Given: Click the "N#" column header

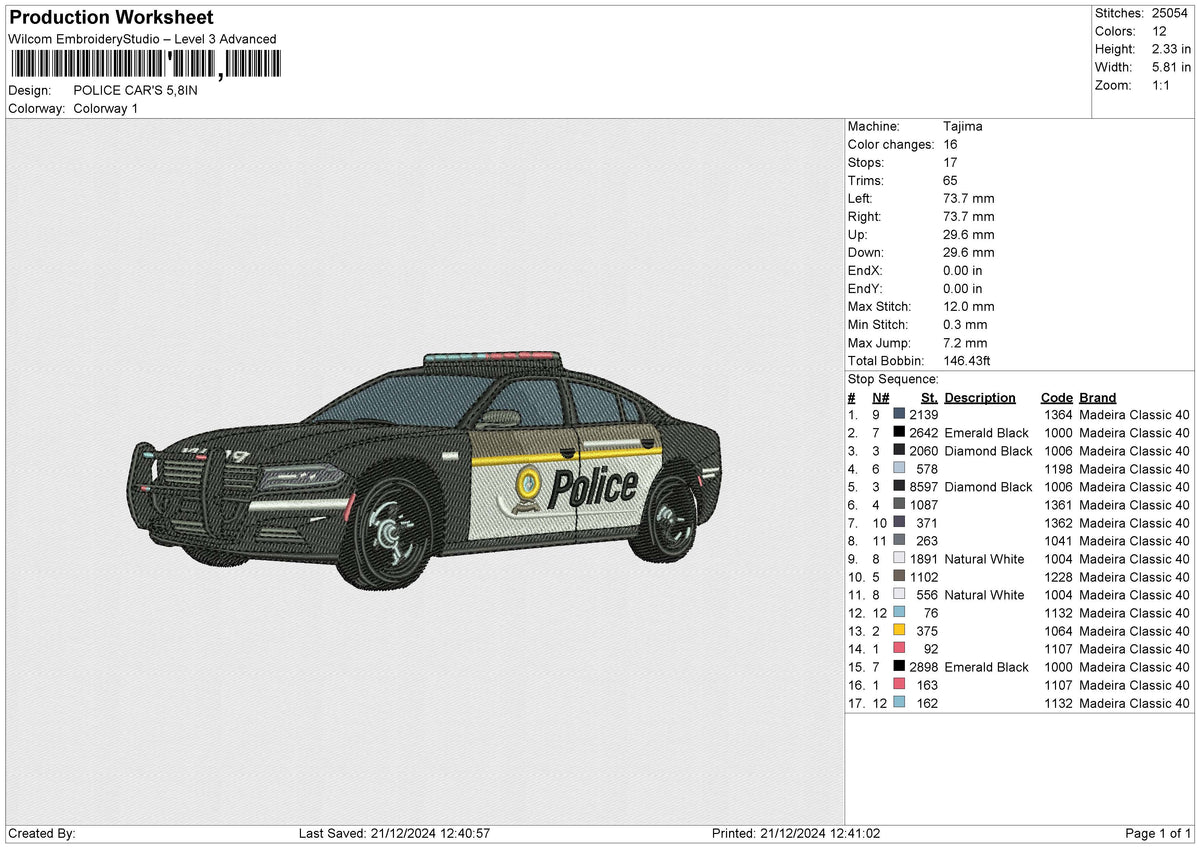Looking at the screenshot, I should pyautogui.click(x=880, y=397).
